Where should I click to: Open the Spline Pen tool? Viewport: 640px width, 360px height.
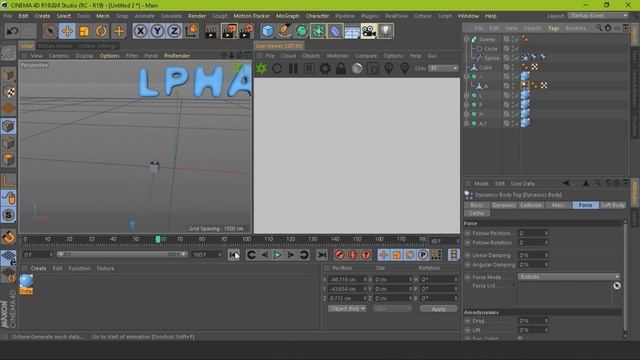point(284,31)
